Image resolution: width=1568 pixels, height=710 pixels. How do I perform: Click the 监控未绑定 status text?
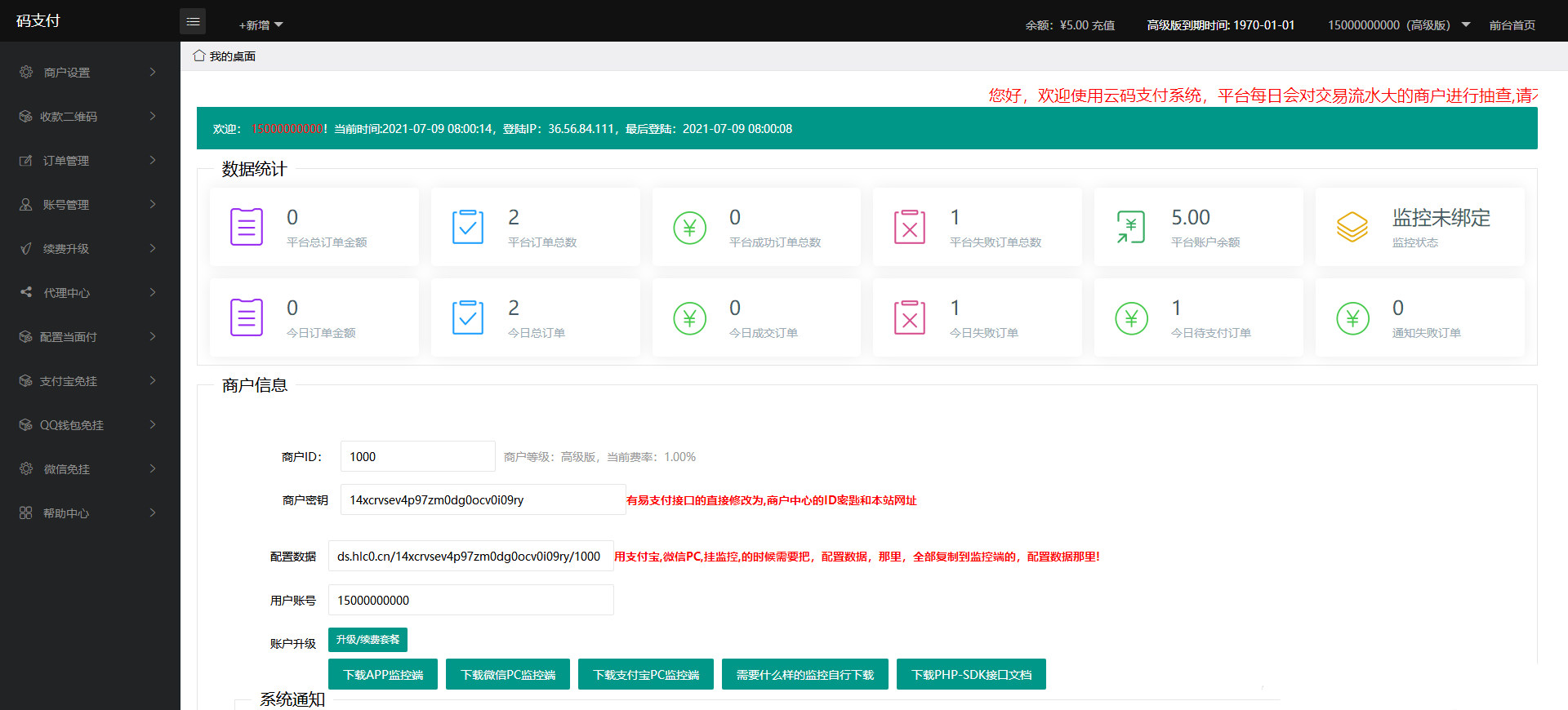[x=1441, y=218]
